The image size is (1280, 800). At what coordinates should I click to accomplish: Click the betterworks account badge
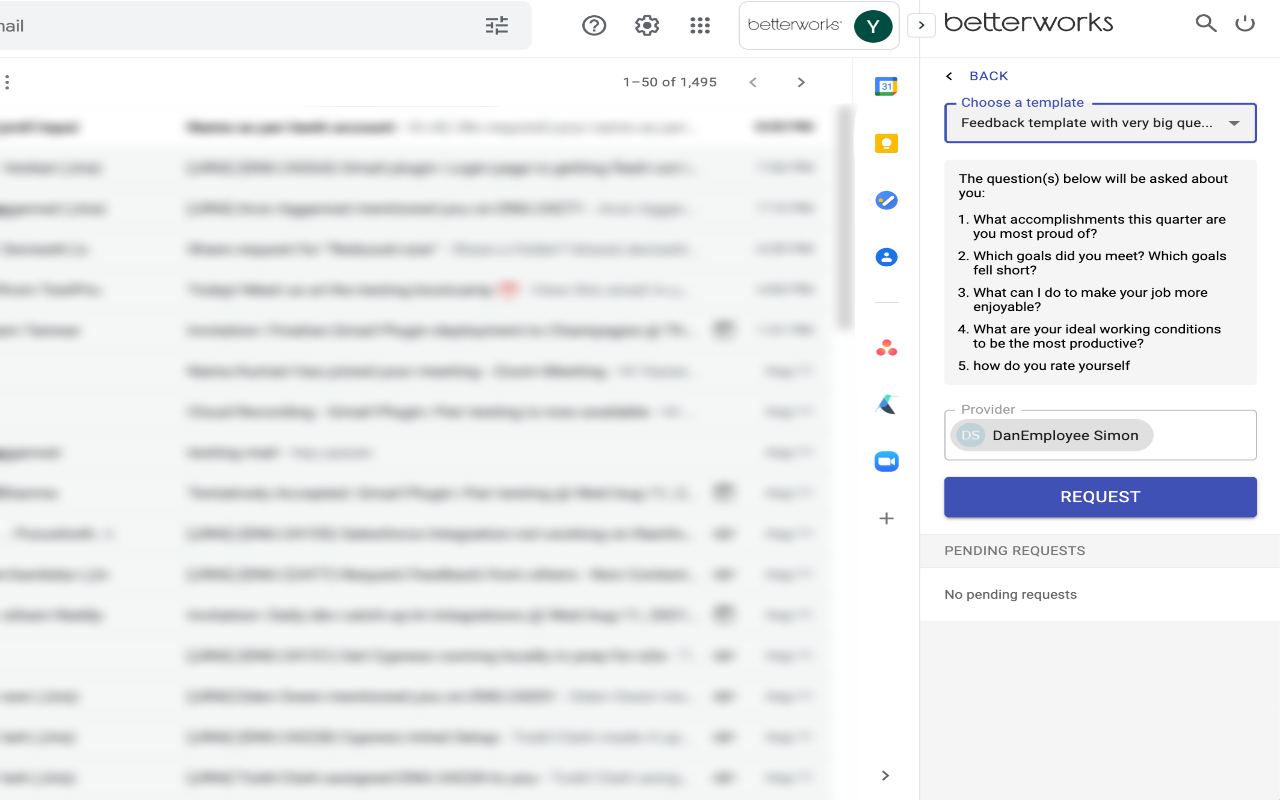tap(819, 26)
